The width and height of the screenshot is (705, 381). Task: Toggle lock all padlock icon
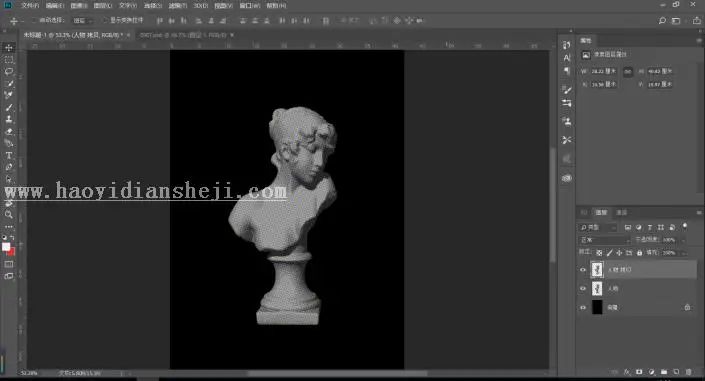pos(639,253)
